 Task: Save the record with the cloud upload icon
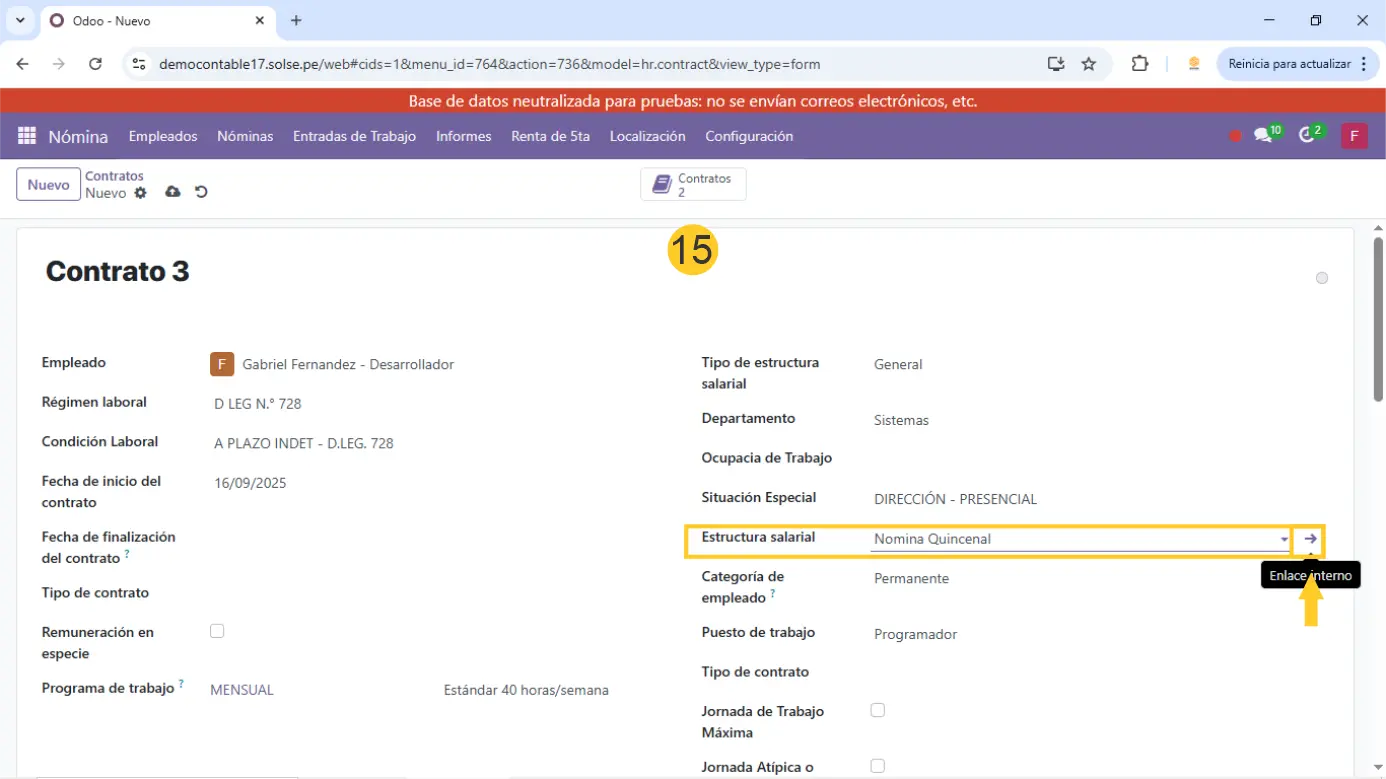(173, 192)
